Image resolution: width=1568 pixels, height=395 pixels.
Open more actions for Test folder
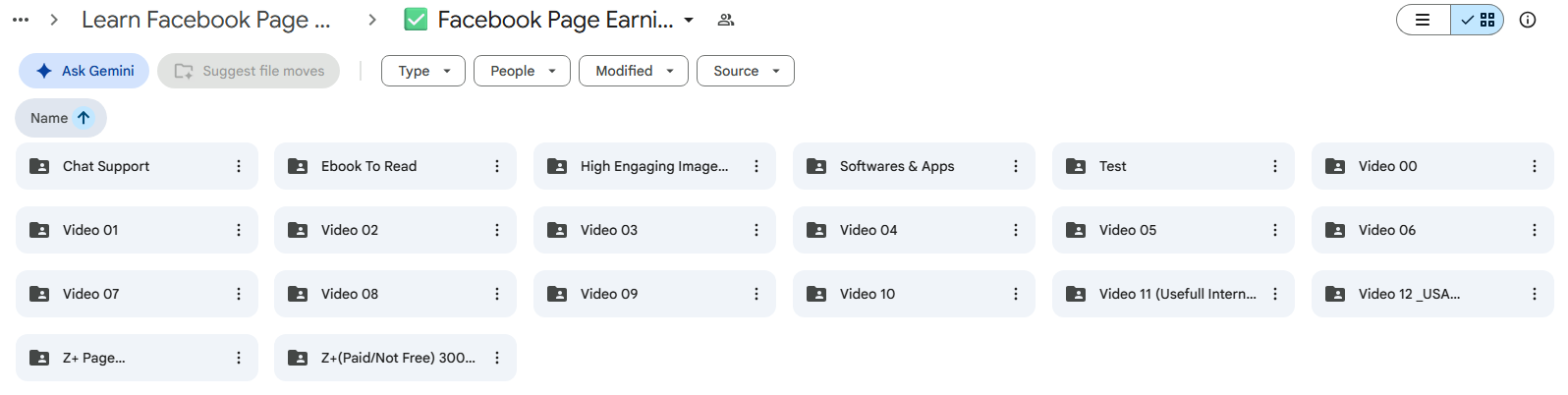tap(1275, 166)
